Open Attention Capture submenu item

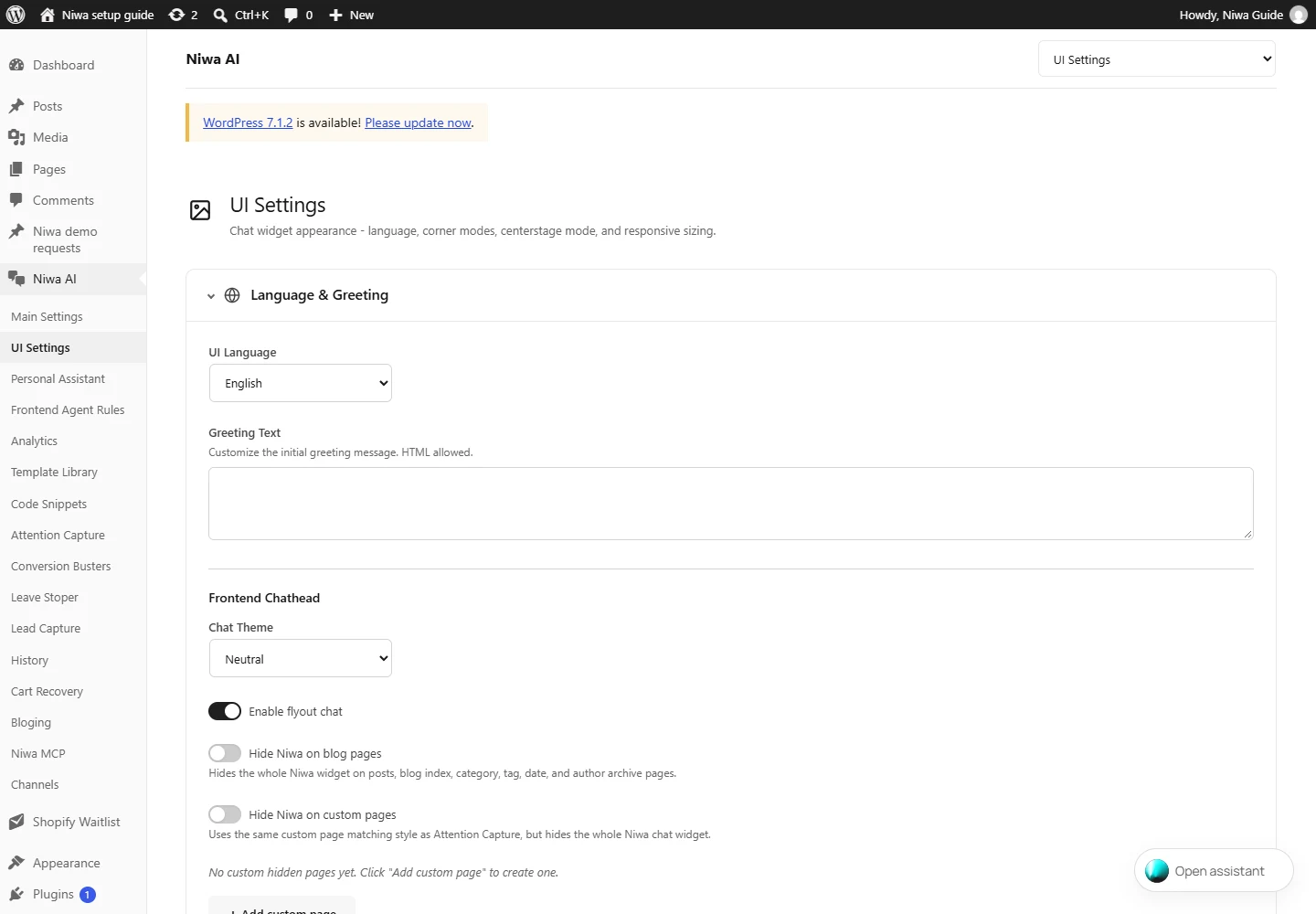pos(58,535)
